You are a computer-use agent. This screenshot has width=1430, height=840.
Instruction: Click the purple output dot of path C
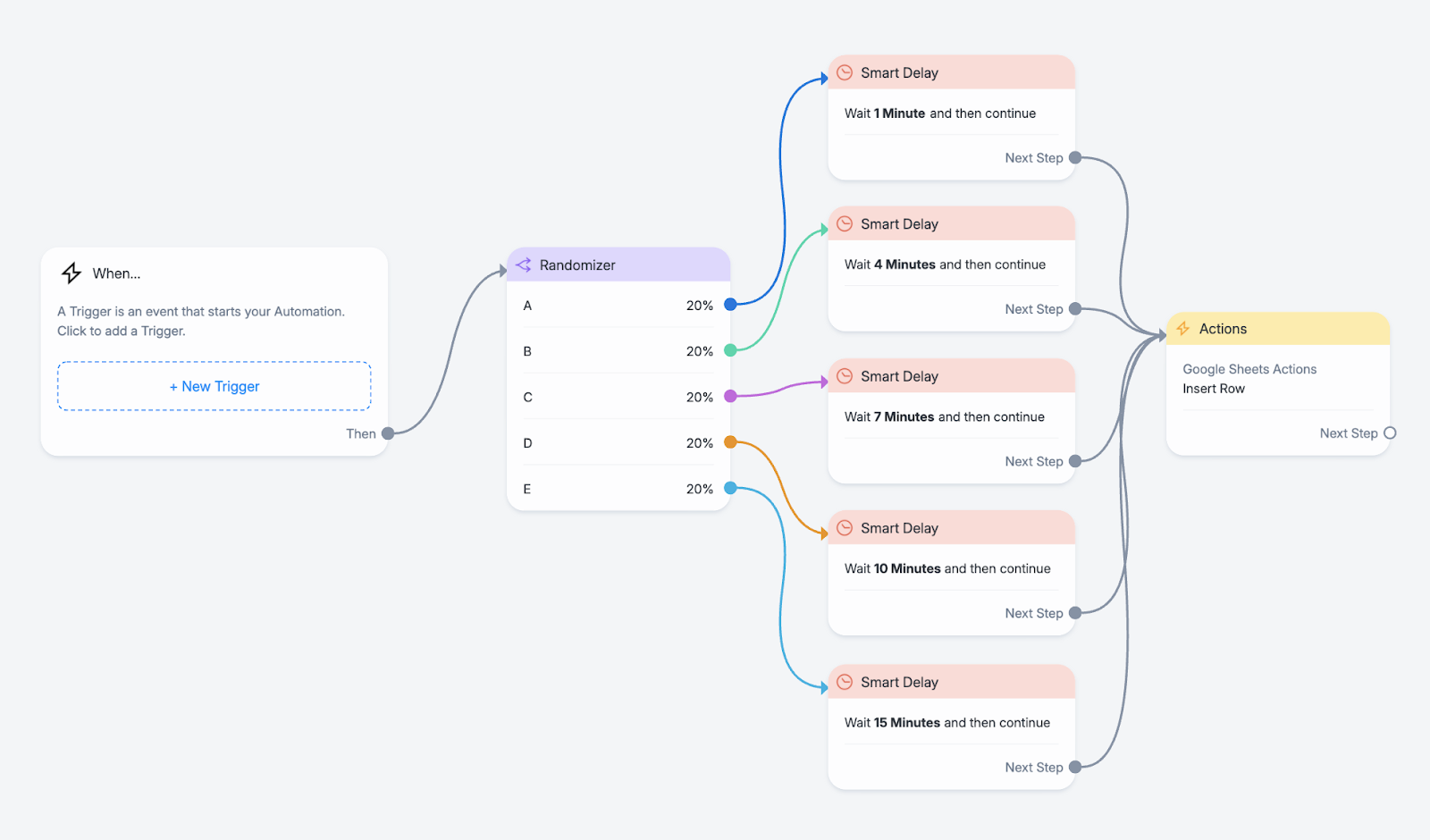click(x=730, y=396)
